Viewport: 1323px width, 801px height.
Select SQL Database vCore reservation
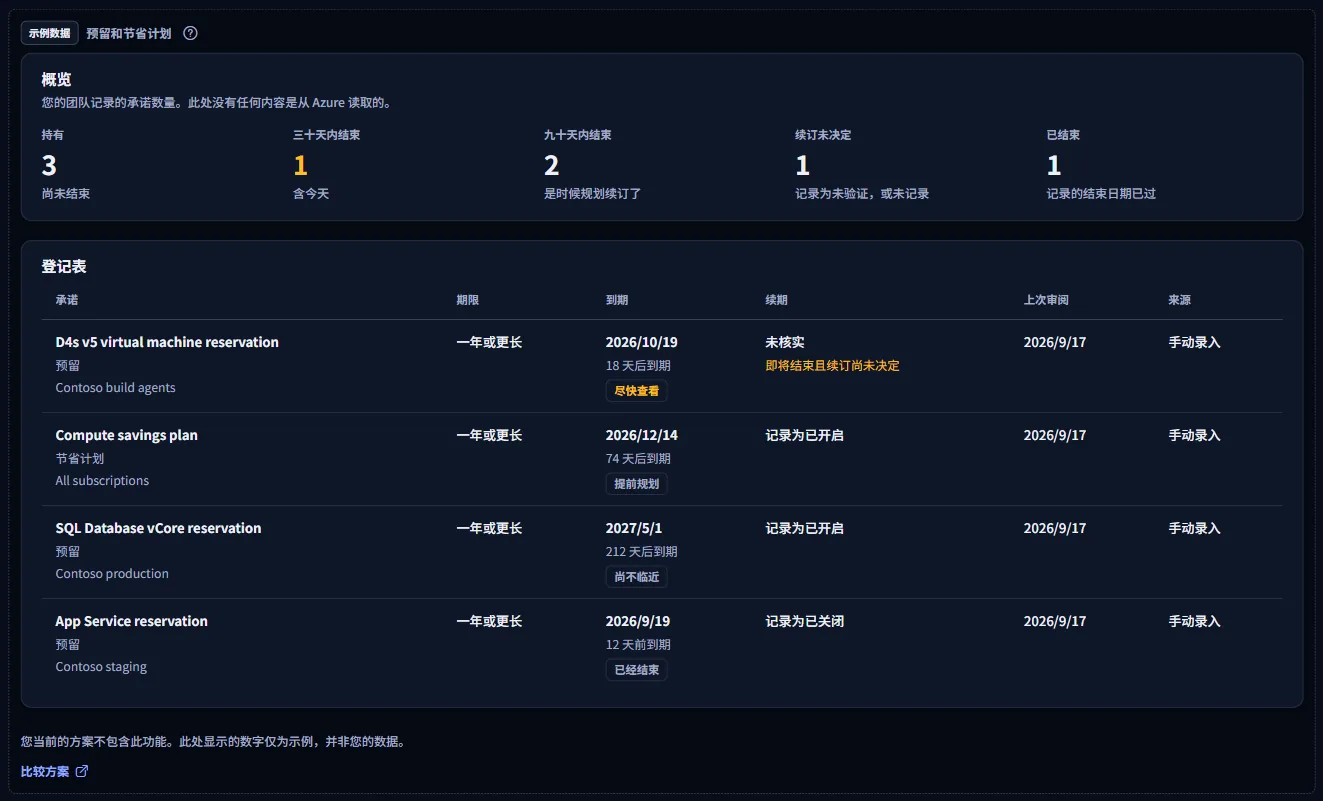pos(158,528)
